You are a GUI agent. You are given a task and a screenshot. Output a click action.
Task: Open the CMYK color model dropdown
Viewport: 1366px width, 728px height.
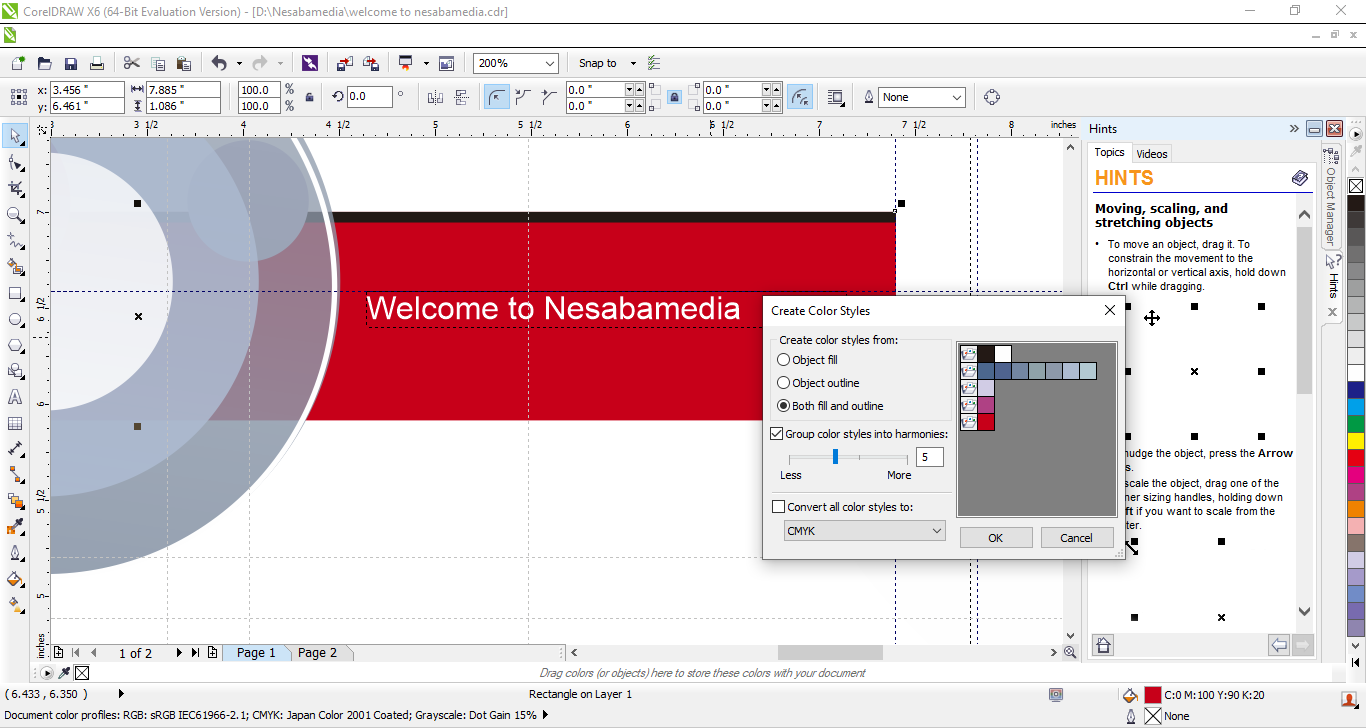pyautogui.click(x=865, y=531)
